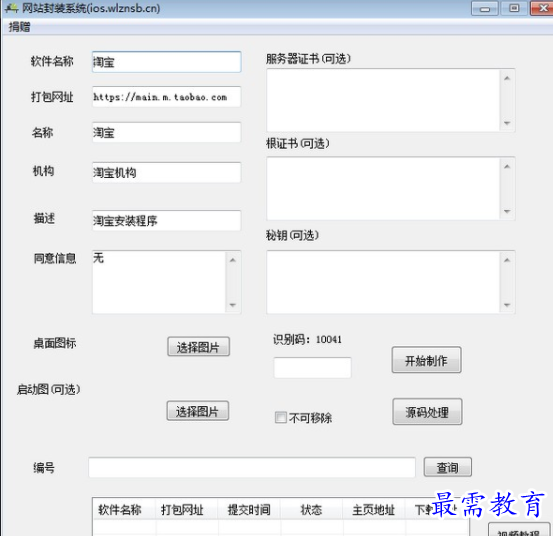
Task: Click 秘钥 scrollbar down arrow
Action: [x=507, y=305]
